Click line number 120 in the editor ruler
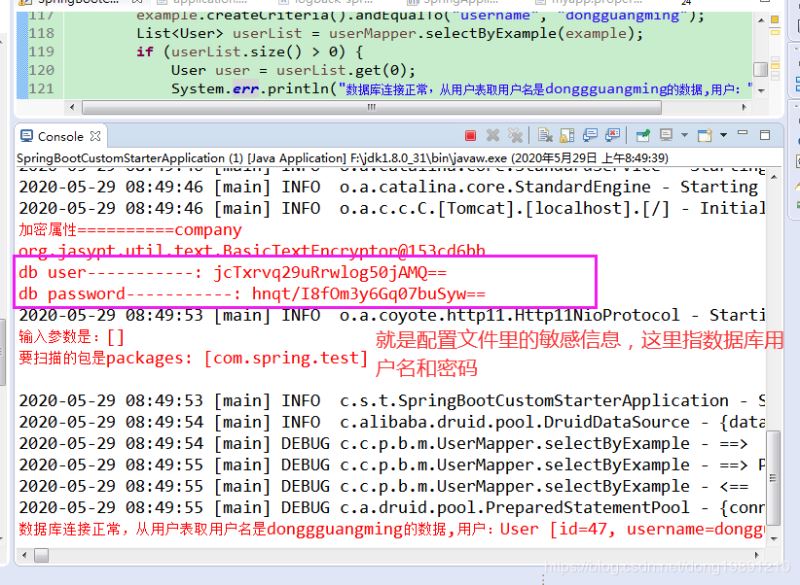 coord(41,70)
